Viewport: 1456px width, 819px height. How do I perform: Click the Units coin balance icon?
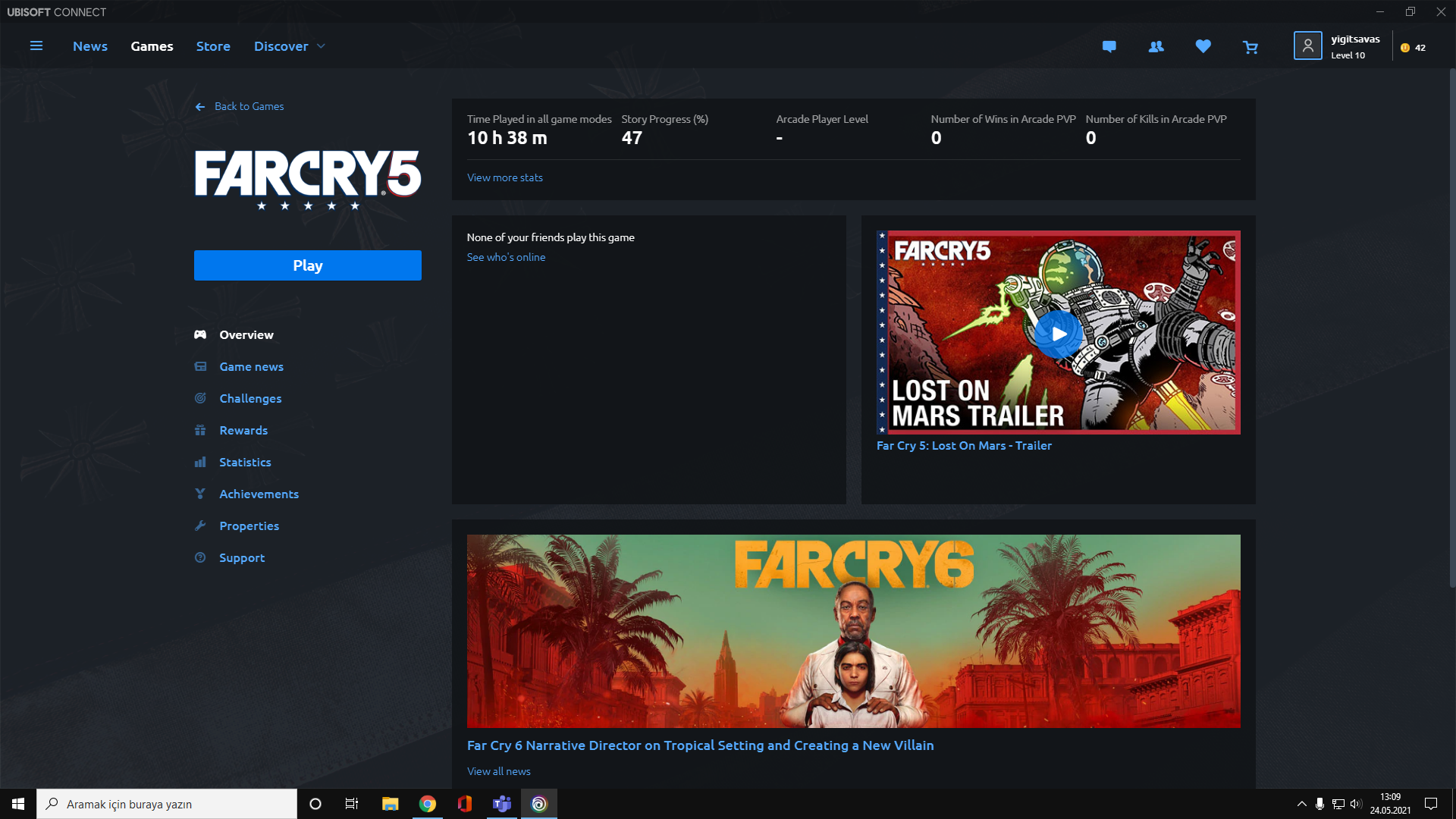[1405, 47]
